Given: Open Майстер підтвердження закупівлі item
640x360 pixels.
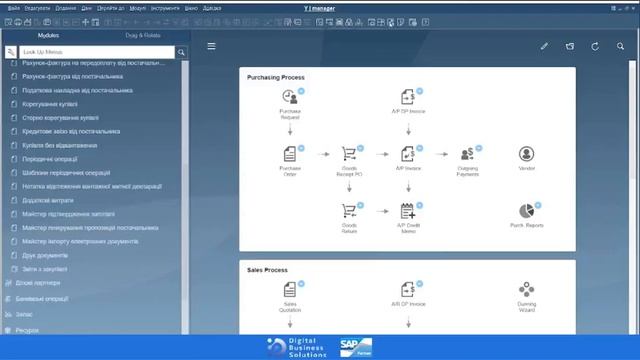Looking at the screenshot, I should click(69, 214).
